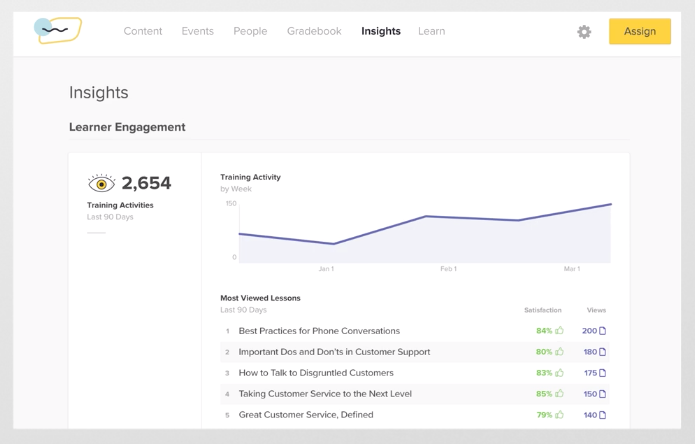
Task: Click document icon beside 180 views
Action: 602,352
